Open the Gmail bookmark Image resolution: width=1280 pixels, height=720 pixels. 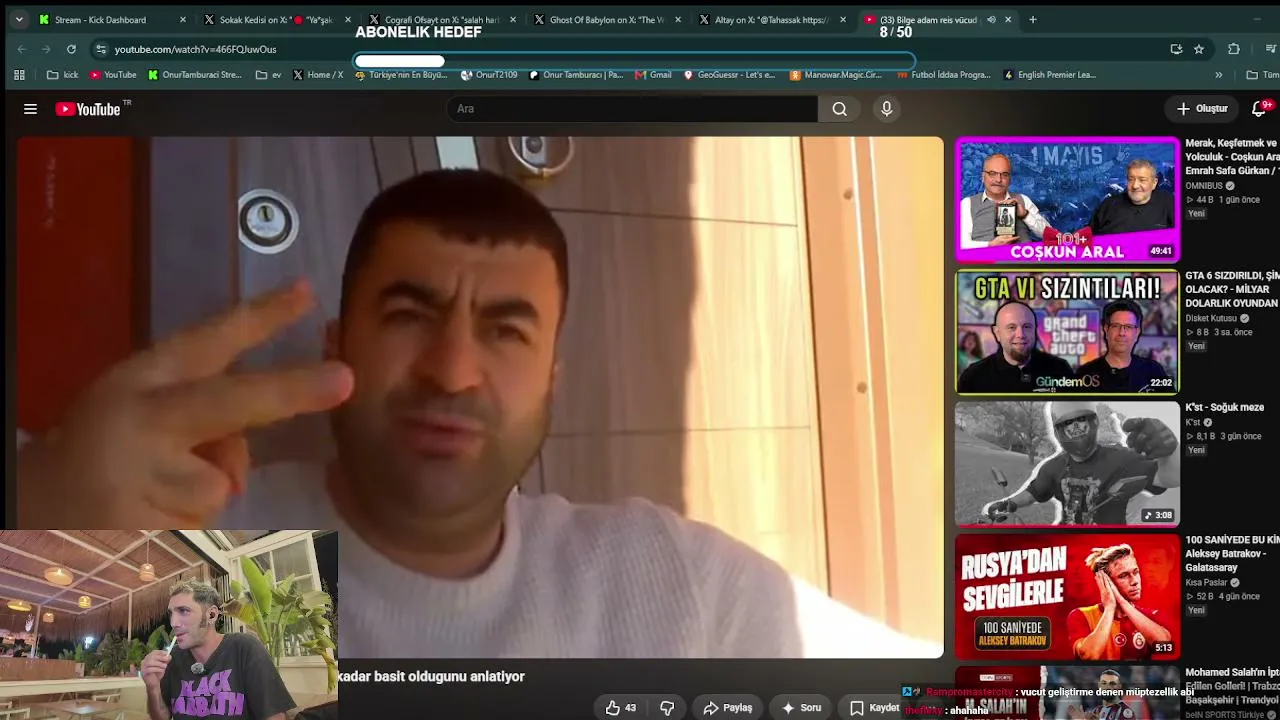[x=653, y=75]
